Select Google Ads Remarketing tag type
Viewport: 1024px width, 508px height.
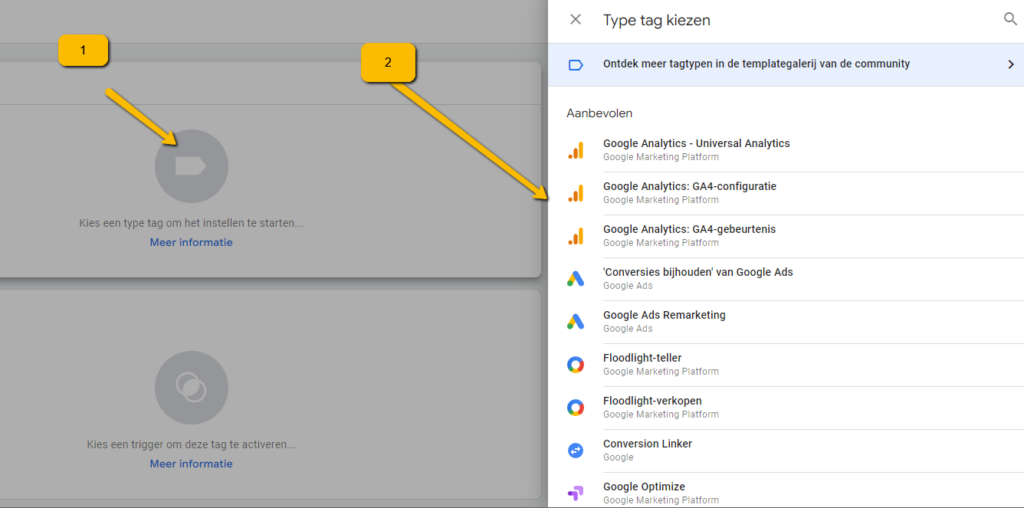(x=786, y=322)
